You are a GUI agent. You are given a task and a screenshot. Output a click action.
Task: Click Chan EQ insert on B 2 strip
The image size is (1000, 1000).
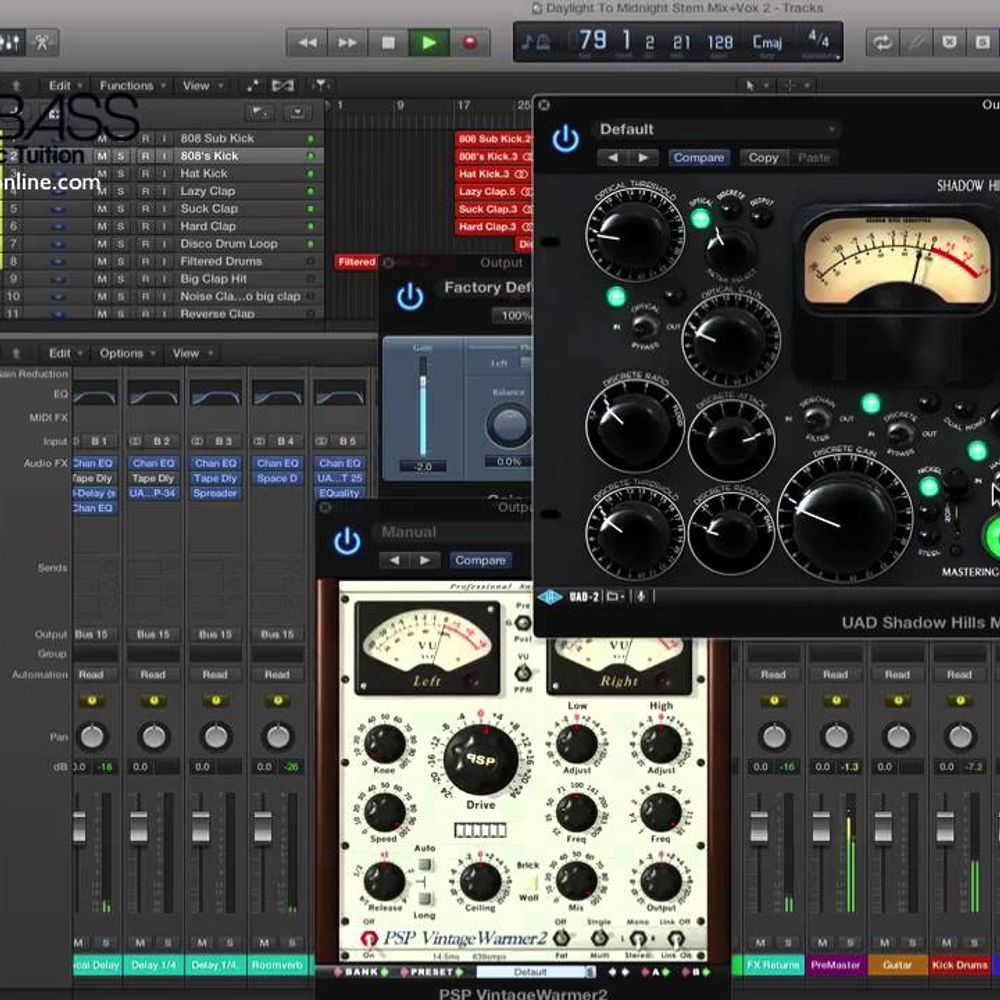point(153,463)
